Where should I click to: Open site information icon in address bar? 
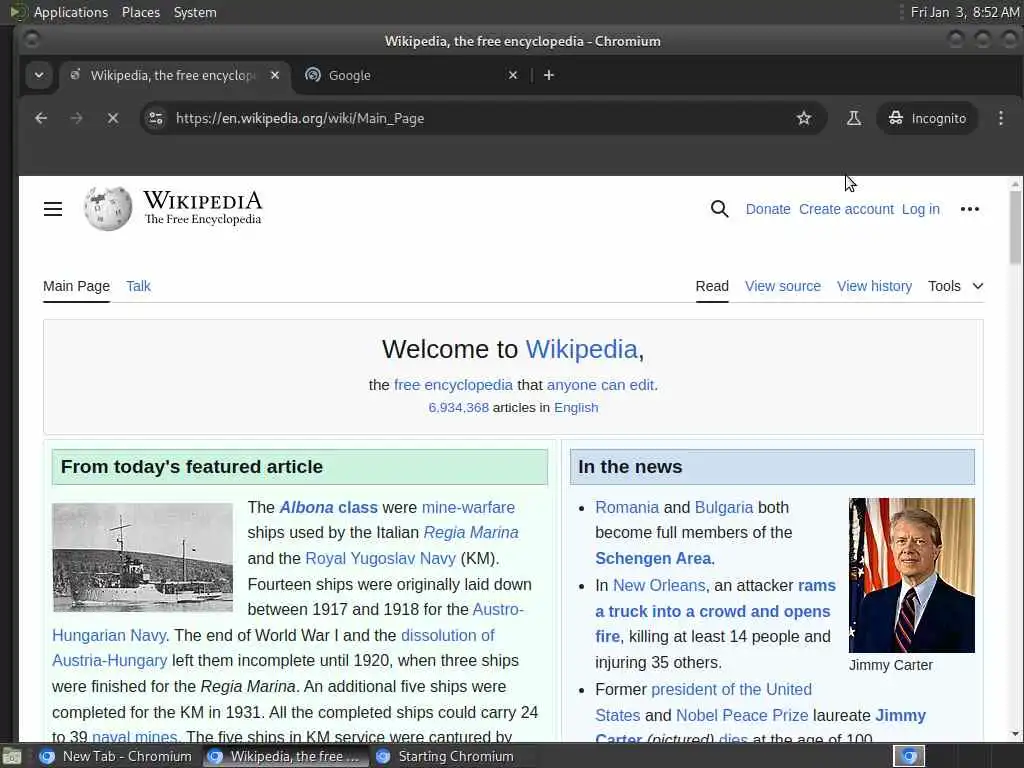point(155,118)
